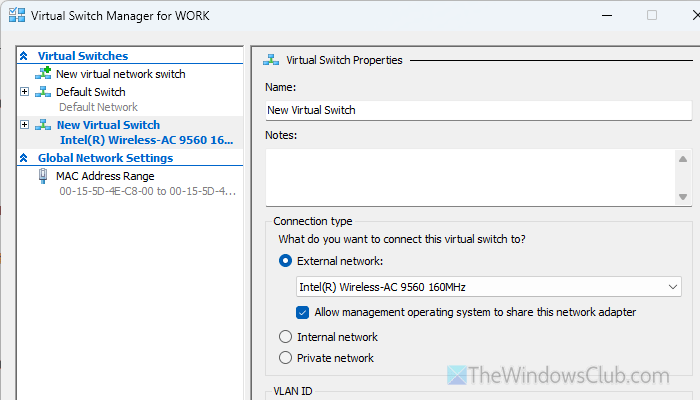Open the external network adapter dropdown
700x400 pixels.
(x=673, y=287)
